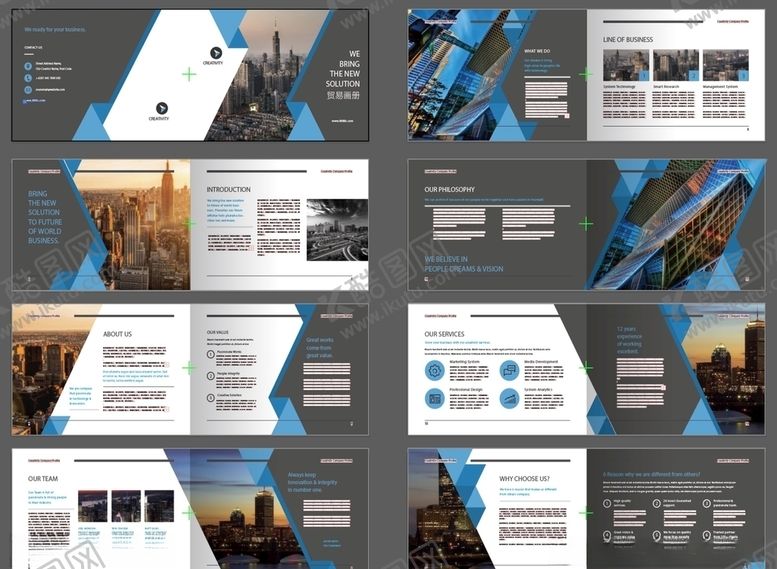Viewport: 777px width, 569px height.
Task: Select the number 1 circle in Our Value
Action: pyautogui.click(x=211, y=352)
